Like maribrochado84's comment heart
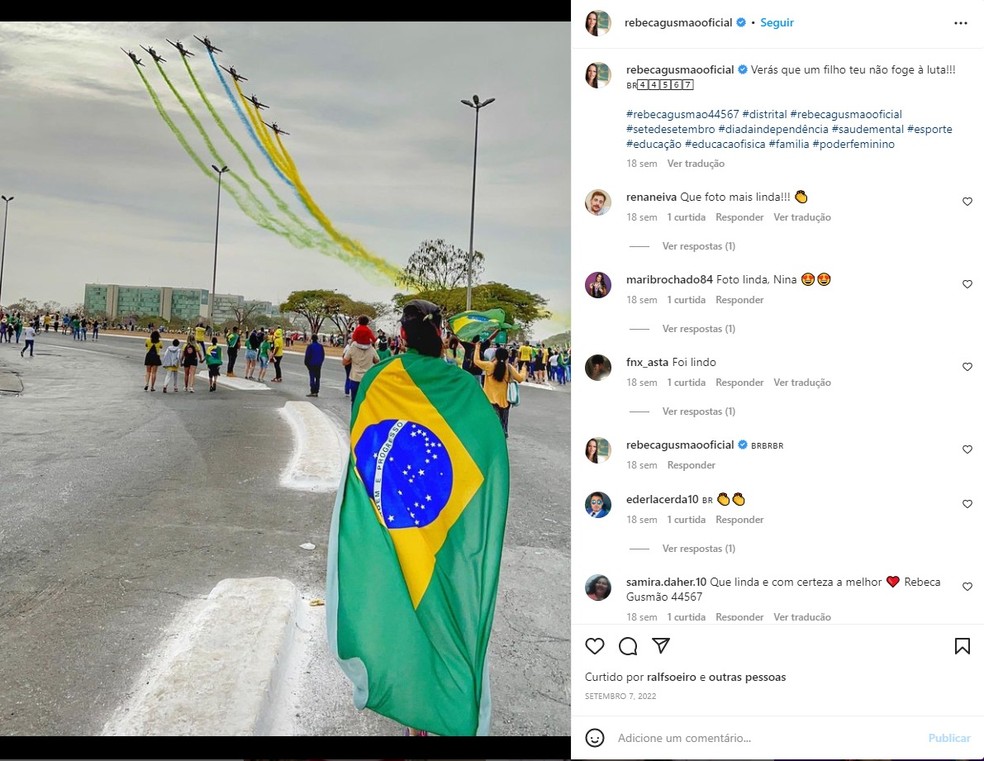 point(967,284)
